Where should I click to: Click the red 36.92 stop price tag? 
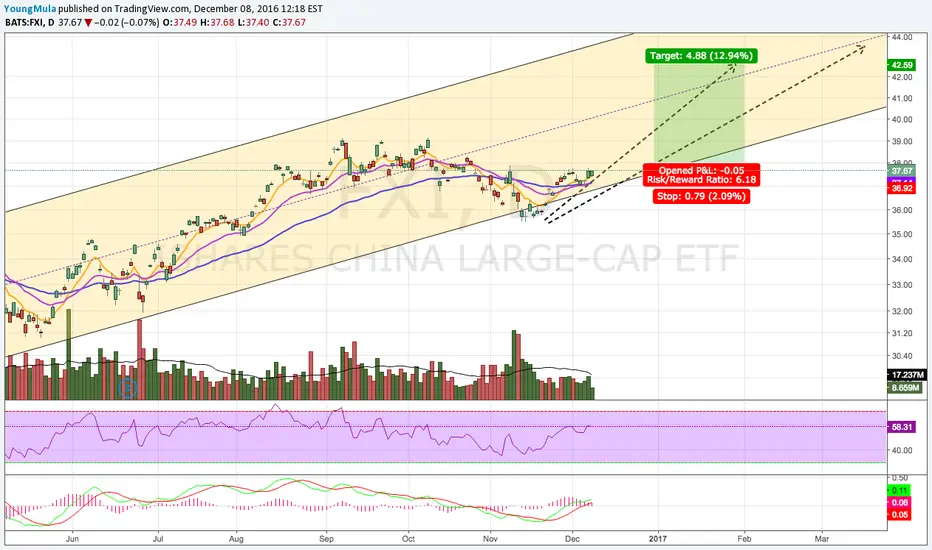coord(902,188)
